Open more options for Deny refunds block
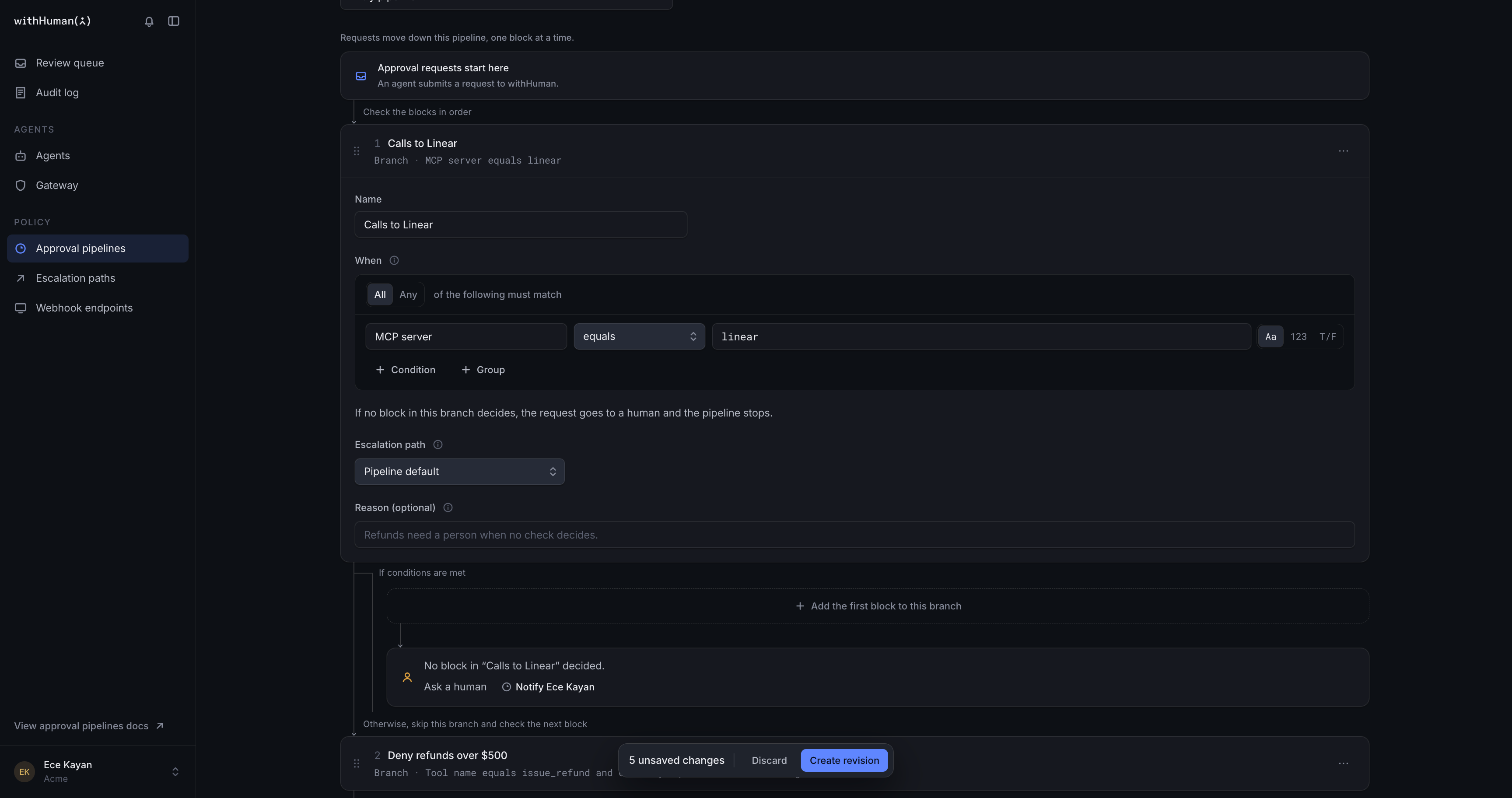The image size is (1512, 798). tap(1343, 763)
